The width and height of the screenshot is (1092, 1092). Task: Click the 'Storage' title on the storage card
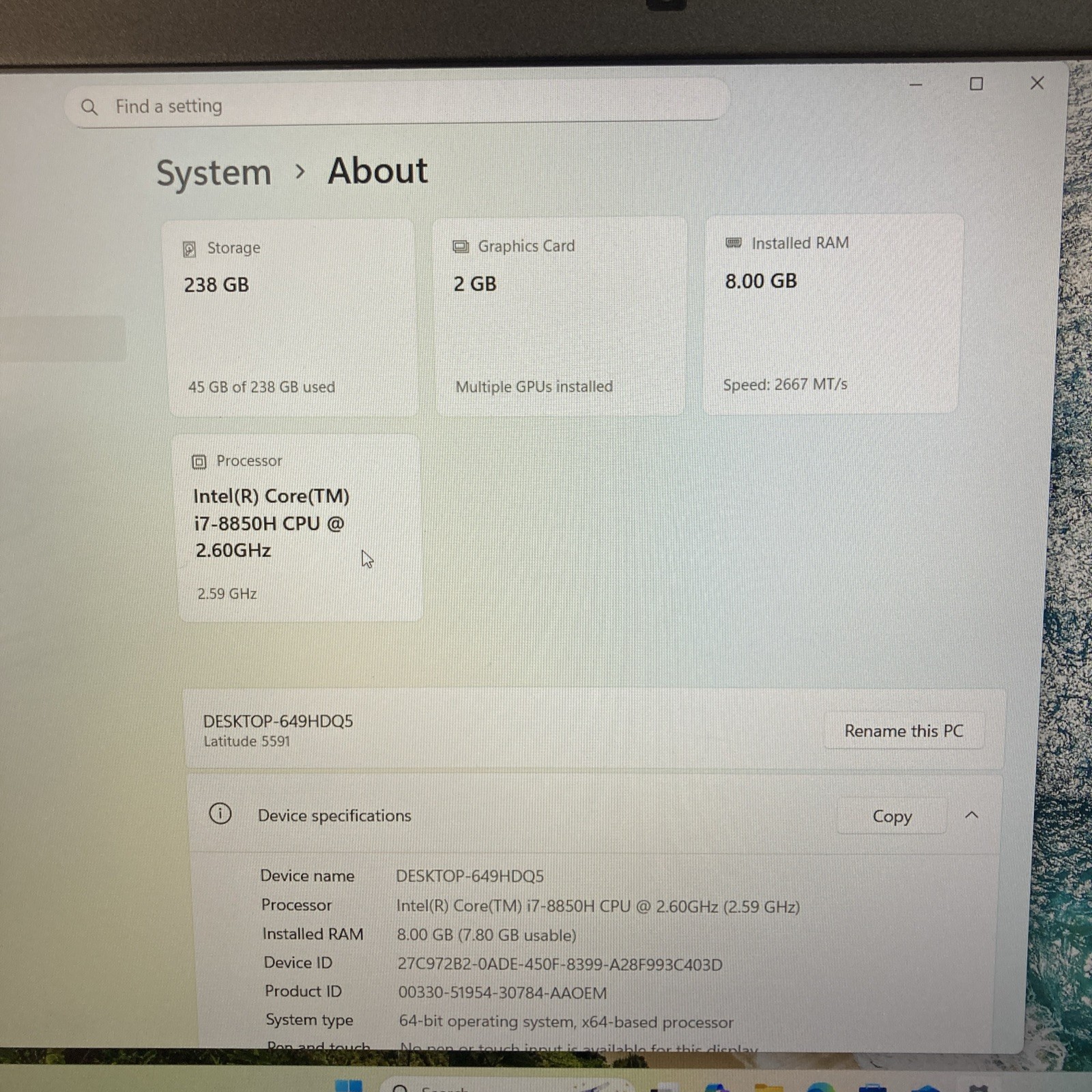click(x=233, y=248)
